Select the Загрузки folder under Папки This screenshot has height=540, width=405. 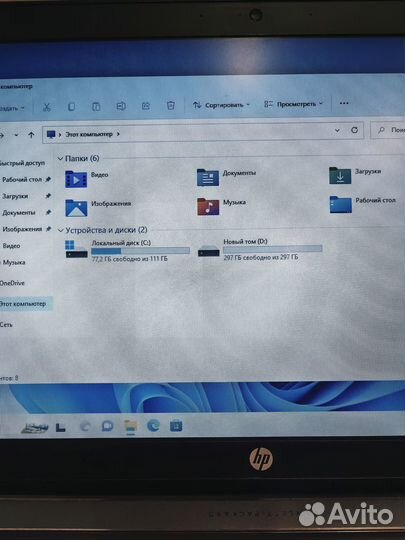[355, 175]
